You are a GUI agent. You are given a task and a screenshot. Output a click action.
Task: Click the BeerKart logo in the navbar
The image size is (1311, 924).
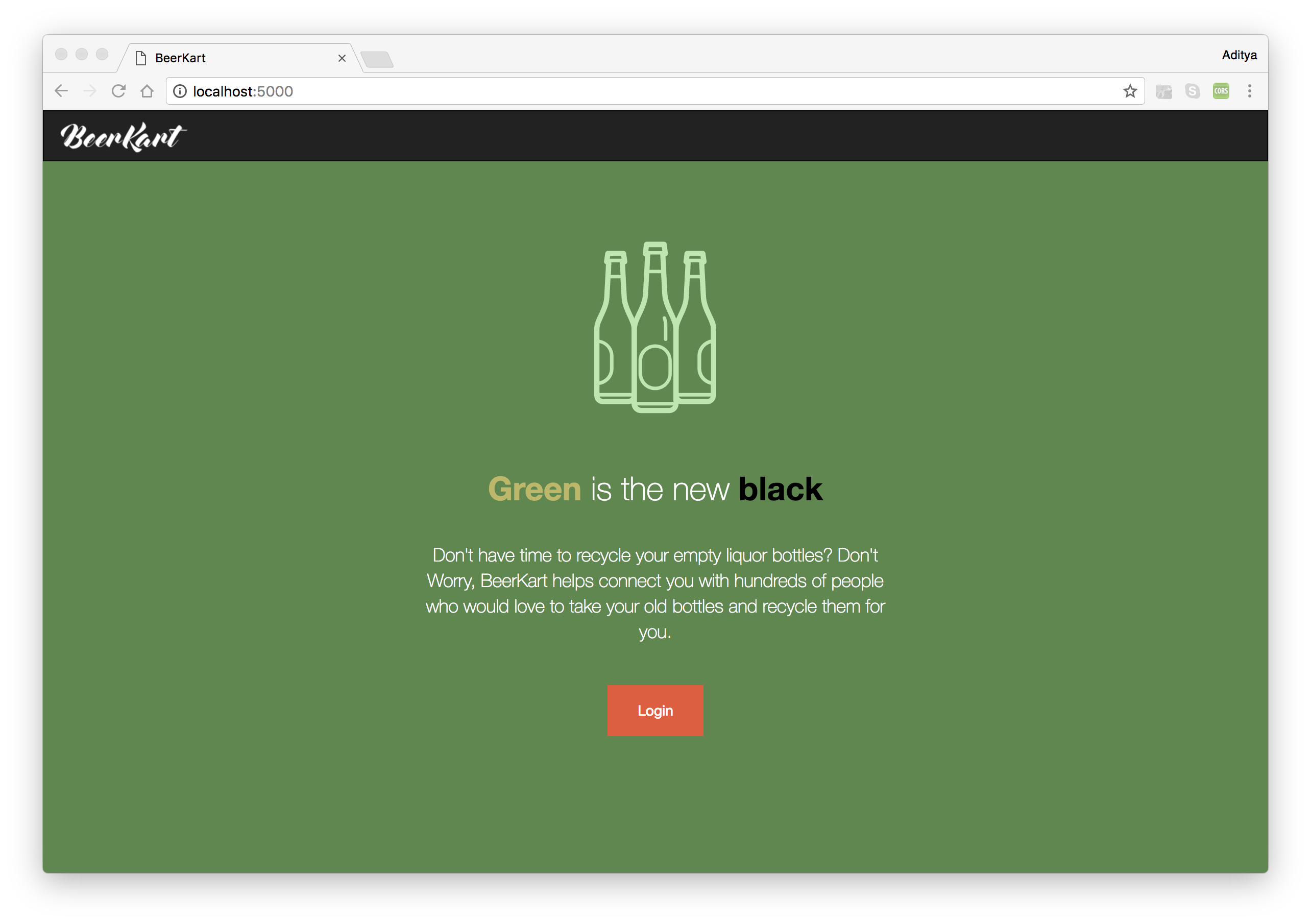click(123, 137)
